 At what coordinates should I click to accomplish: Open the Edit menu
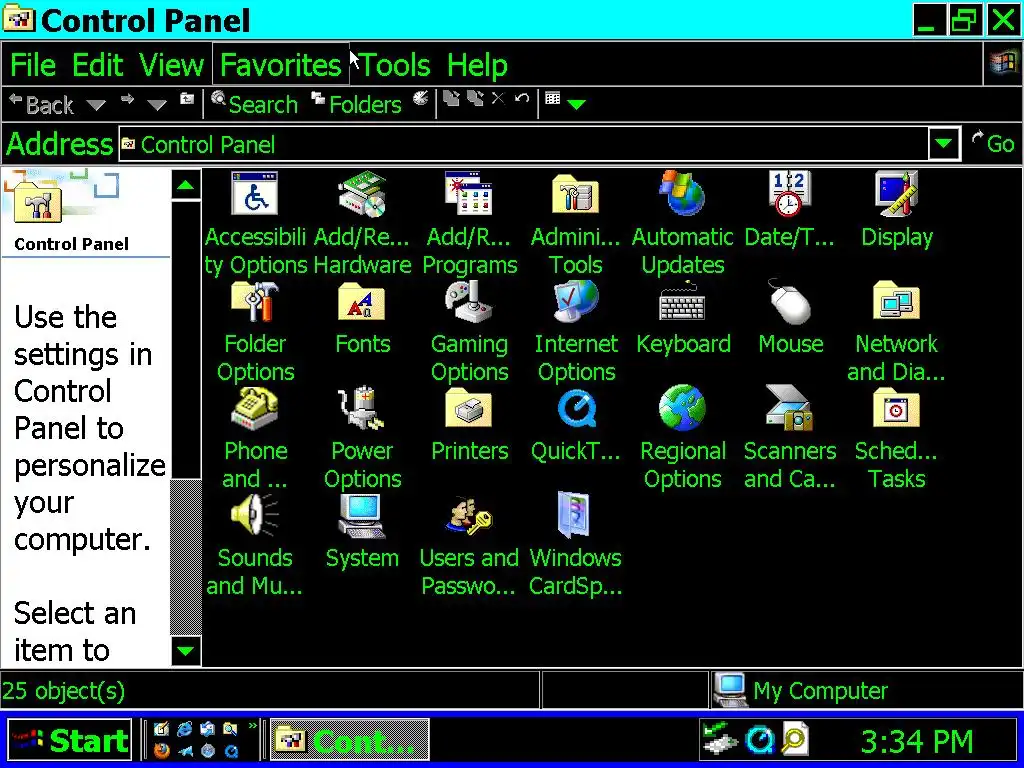(x=97, y=65)
